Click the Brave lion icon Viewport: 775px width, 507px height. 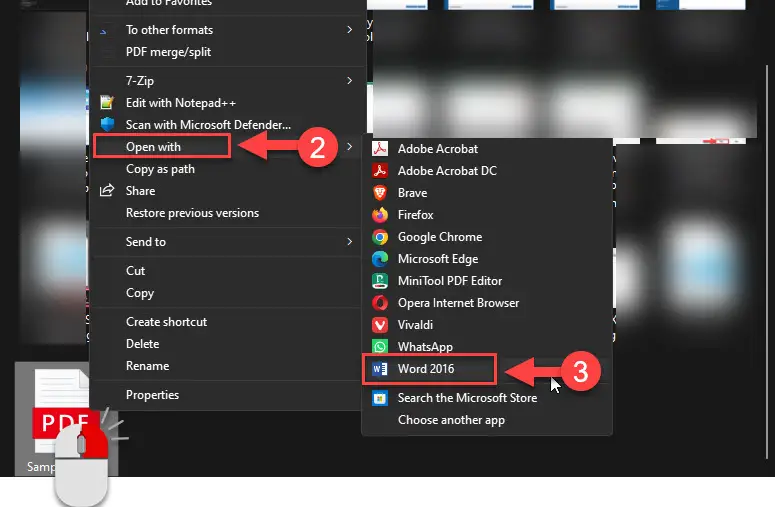(380, 193)
